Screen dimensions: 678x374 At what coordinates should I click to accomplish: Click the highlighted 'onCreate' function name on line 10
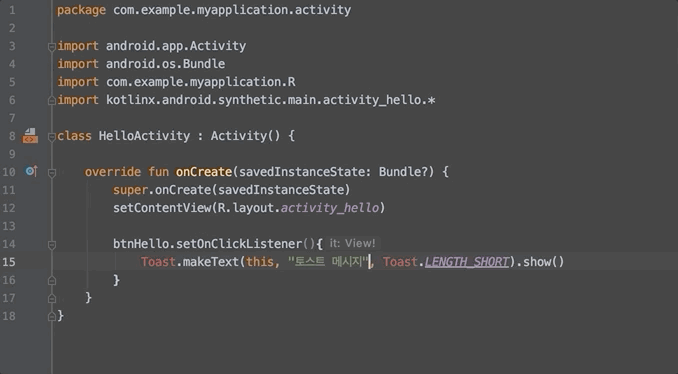point(204,172)
